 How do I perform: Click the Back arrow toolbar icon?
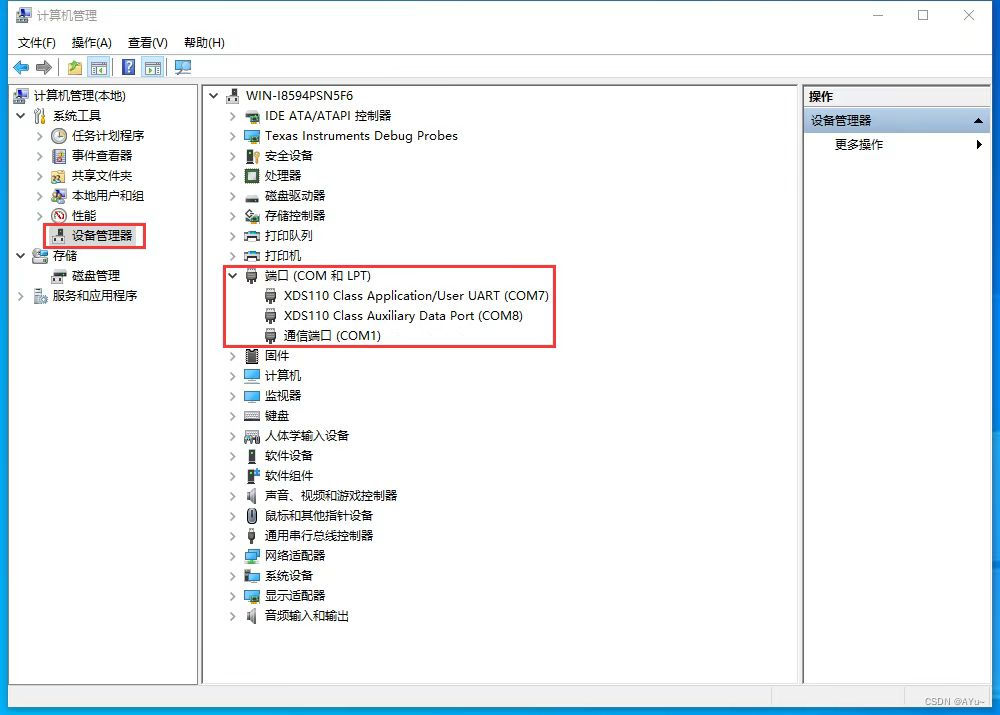click(x=21, y=67)
